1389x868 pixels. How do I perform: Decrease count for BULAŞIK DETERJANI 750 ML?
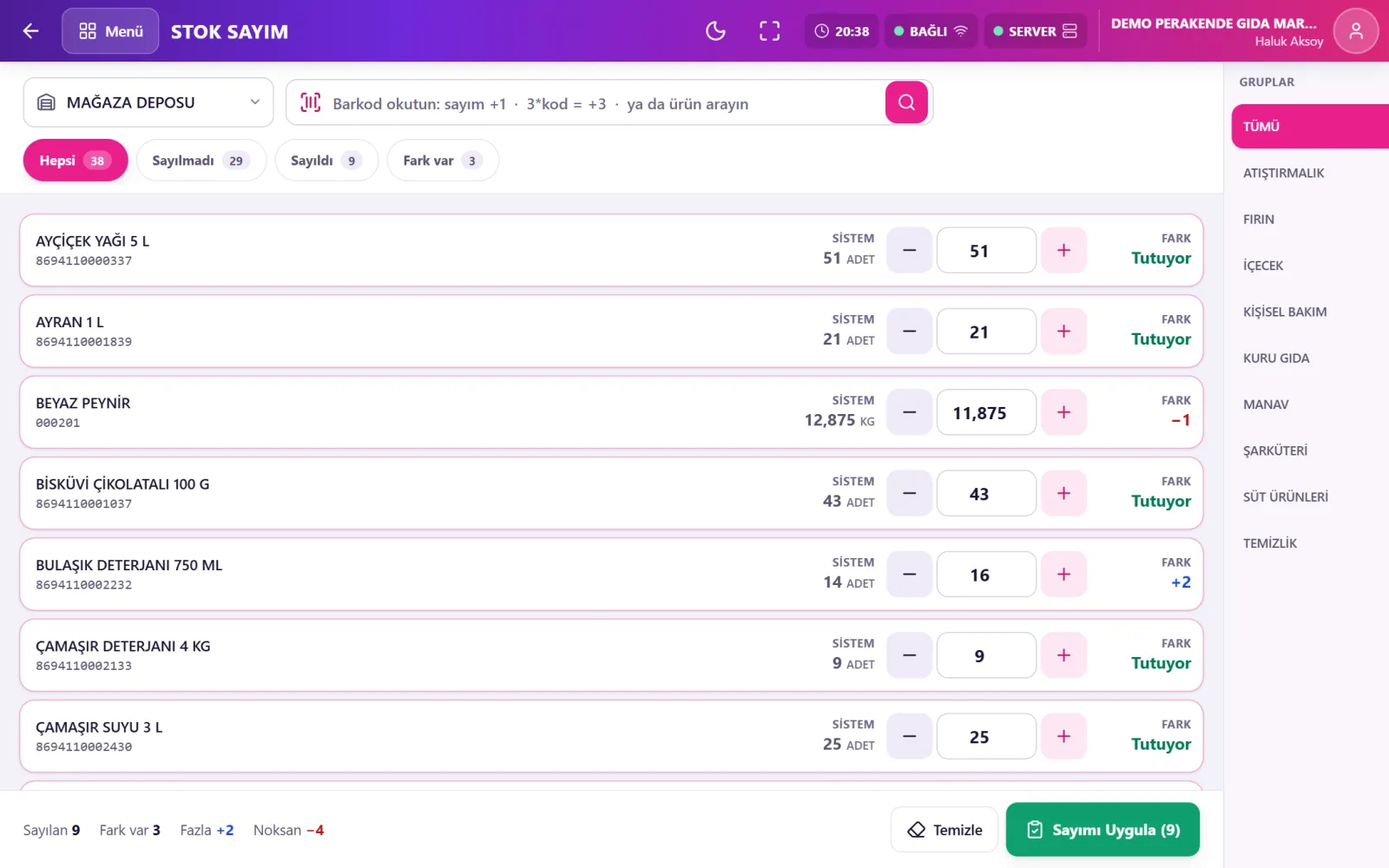point(909,575)
